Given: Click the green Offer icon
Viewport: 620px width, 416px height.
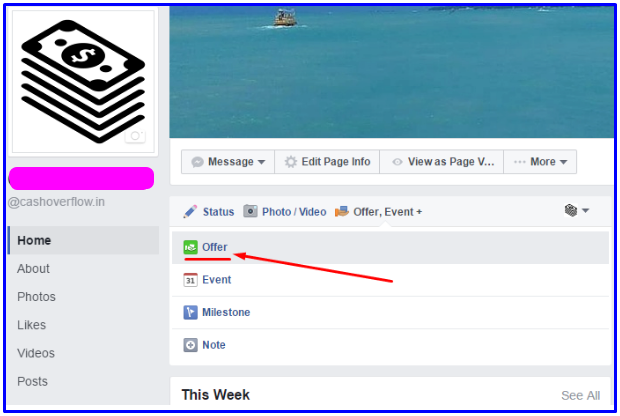Looking at the screenshot, I should click(x=190, y=248).
